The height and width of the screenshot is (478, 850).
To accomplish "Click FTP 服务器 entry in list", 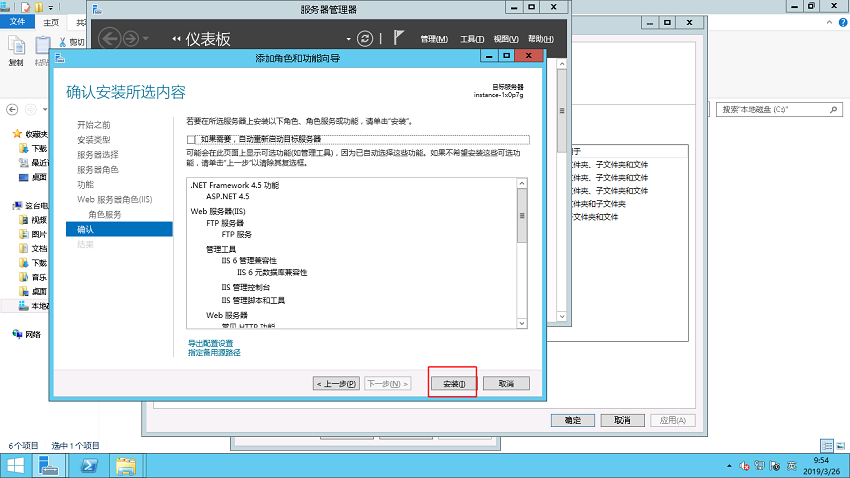I will 225,223.
